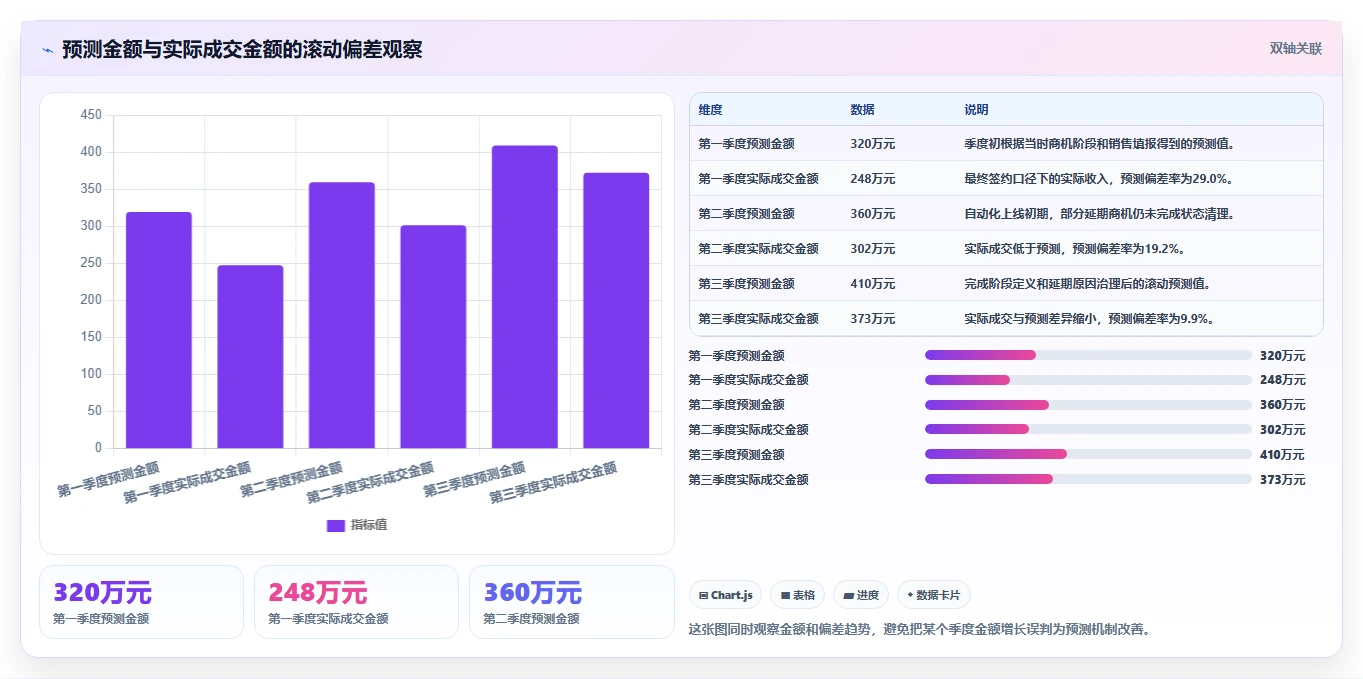Click the 指标值 legend label
Image resolution: width=1363 pixels, height=679 pixels.
[x=368, y=525]
